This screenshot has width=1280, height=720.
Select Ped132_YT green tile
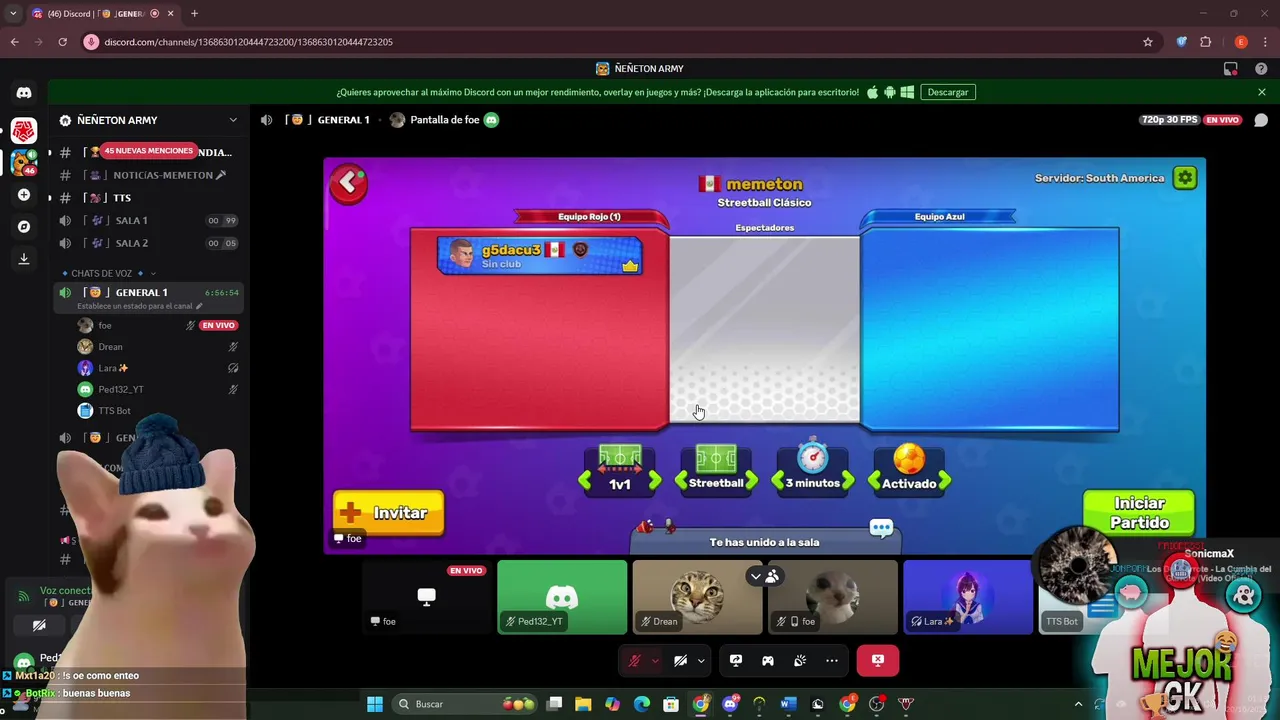click(562, 597)
